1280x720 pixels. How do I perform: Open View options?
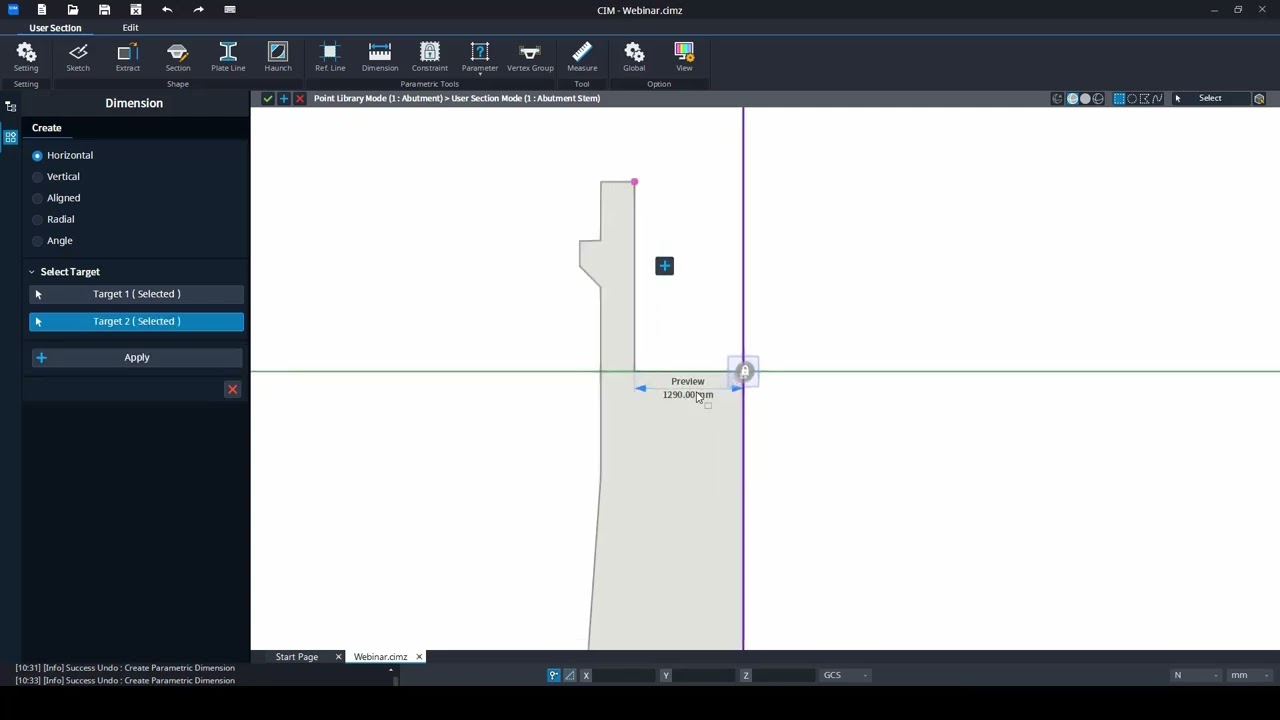(684, 57)
